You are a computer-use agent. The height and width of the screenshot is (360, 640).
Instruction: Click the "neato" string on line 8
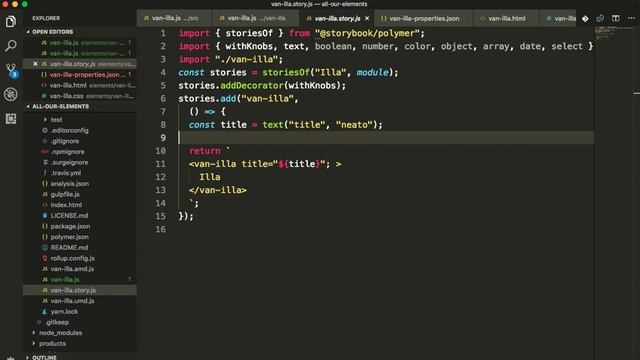354,124
